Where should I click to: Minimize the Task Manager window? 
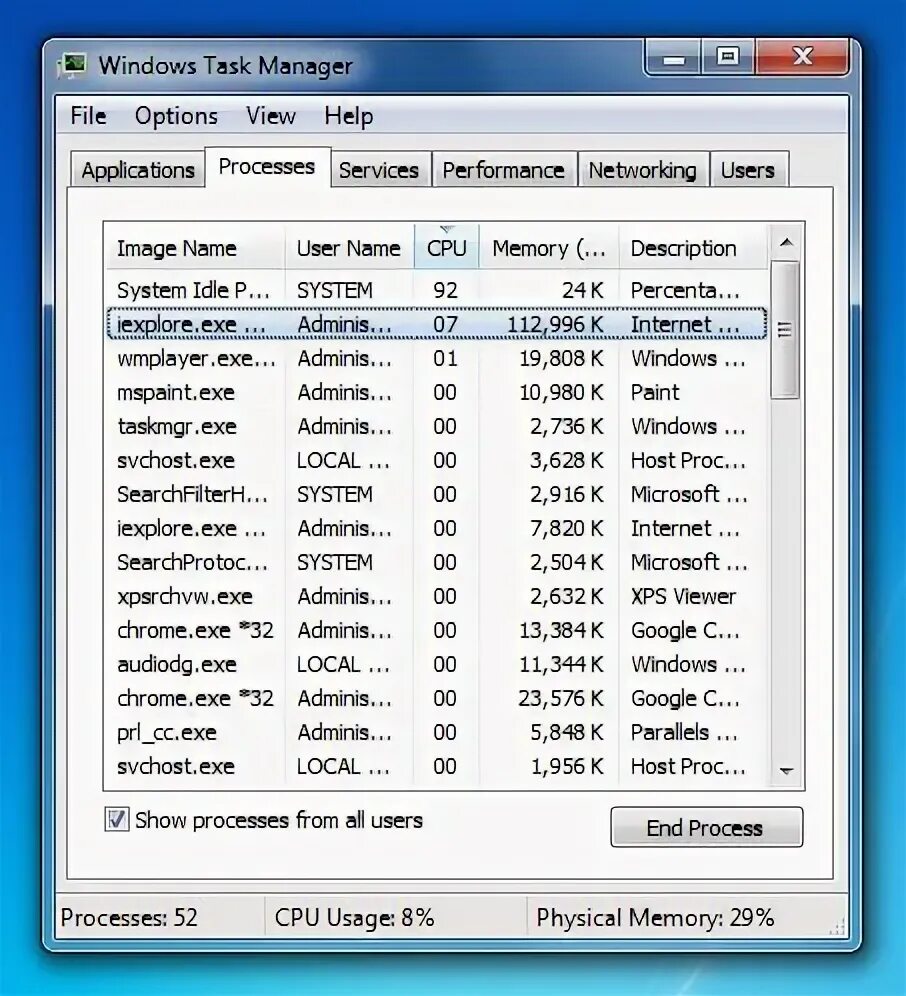[673, 58]
